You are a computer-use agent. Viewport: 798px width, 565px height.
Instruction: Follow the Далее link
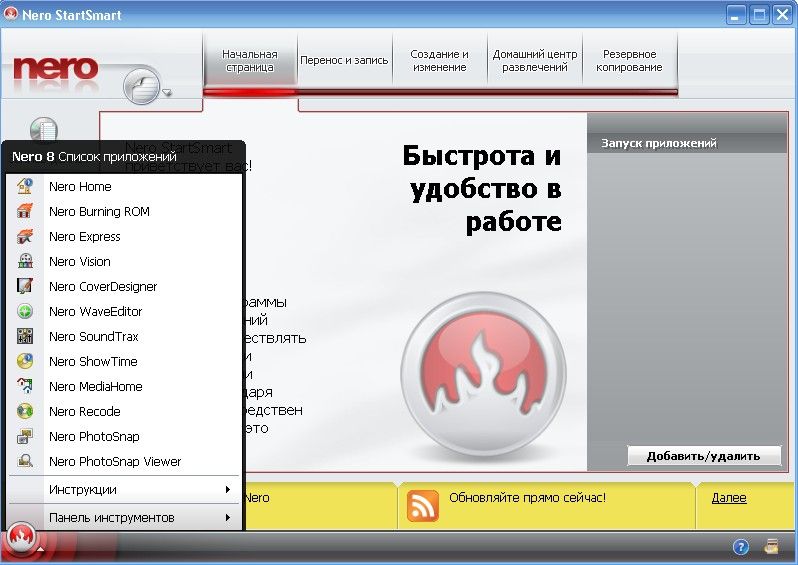pos(729,497)
